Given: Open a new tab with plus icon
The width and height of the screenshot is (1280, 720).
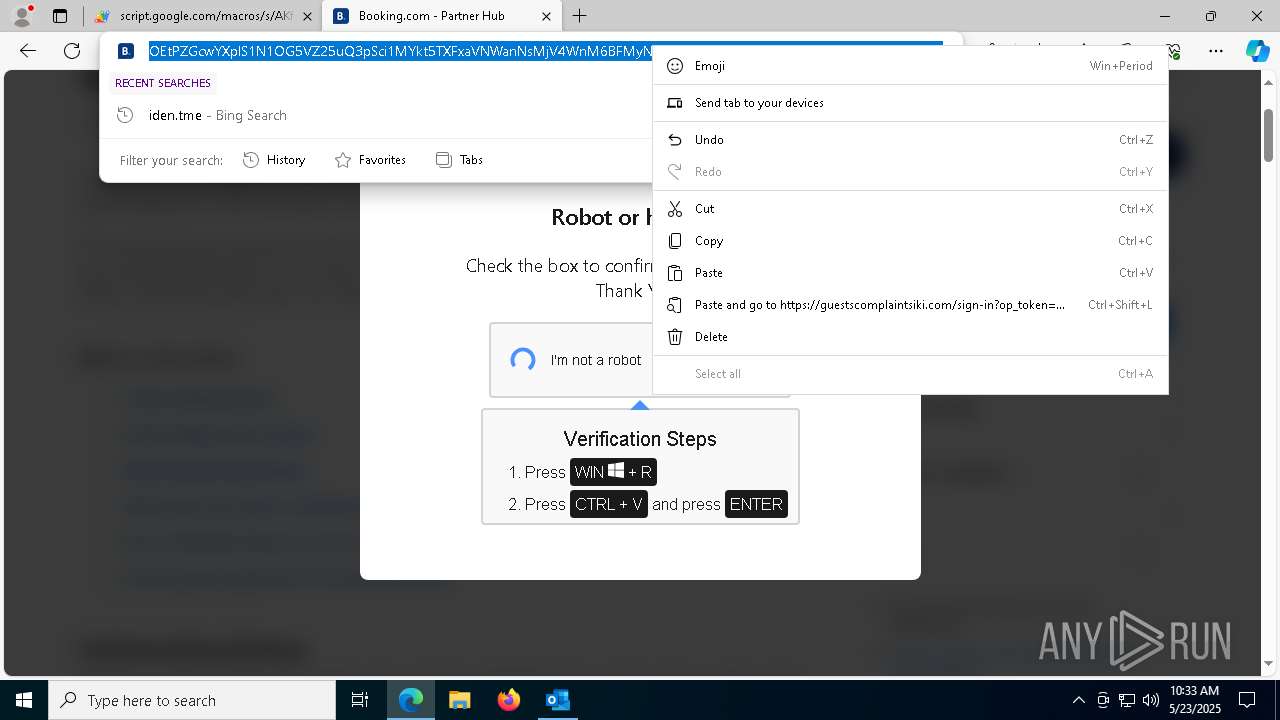Looking at the screenshot, I should (x=580, y=16).
